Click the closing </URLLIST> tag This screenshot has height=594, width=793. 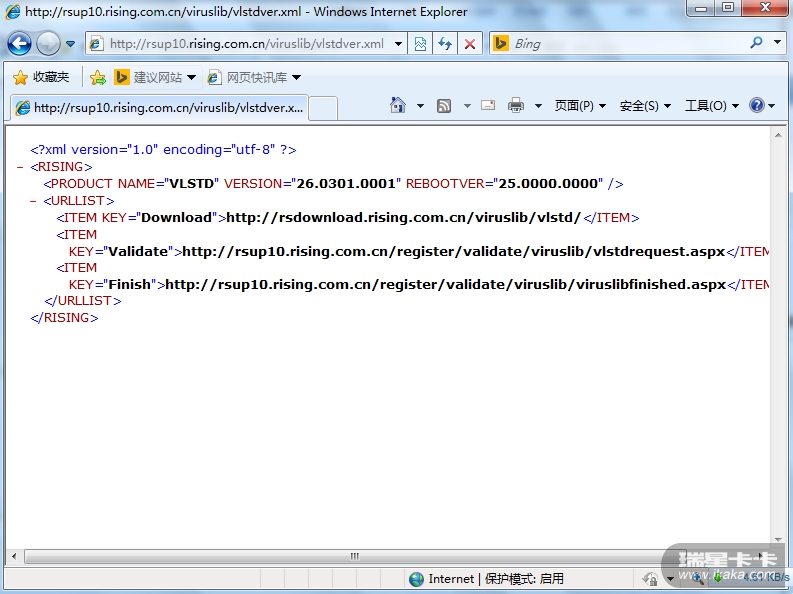[x=83, y=301]
